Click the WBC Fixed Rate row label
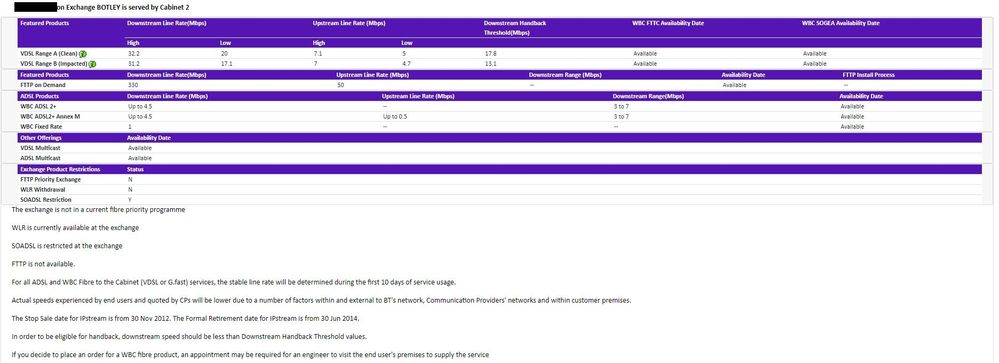The image size is (999, 363). click(41, 127)
